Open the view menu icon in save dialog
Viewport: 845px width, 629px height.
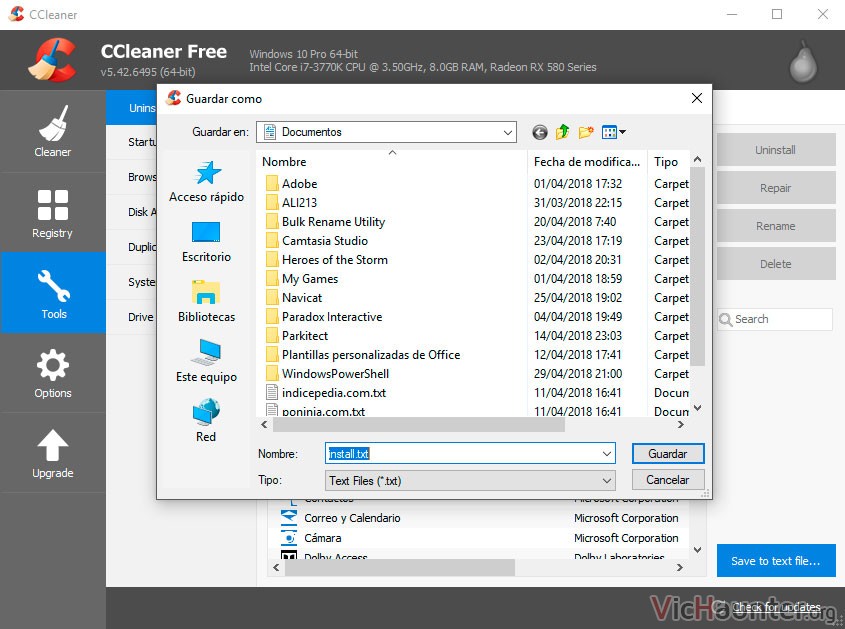(x=613, y=132)
